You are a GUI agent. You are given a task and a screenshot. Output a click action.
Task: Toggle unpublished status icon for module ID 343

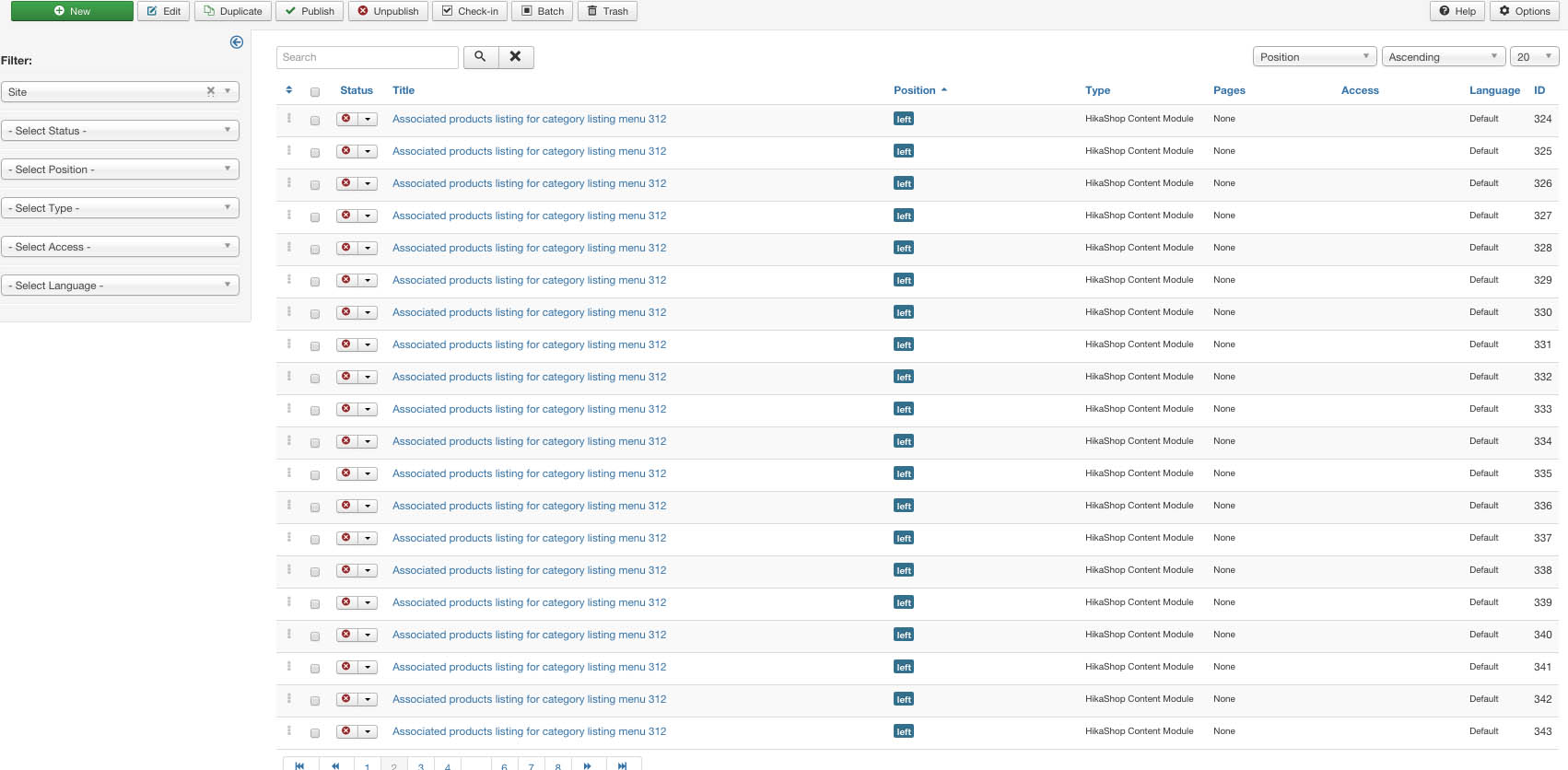pos(346,731)
